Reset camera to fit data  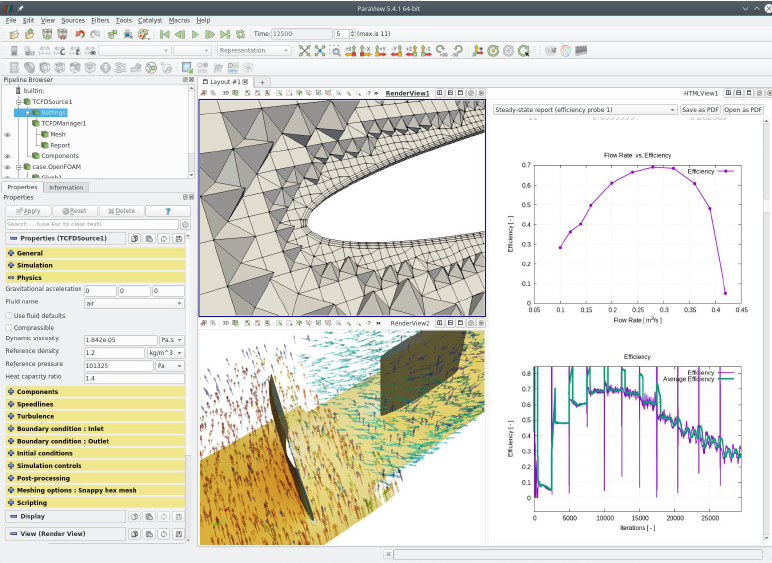click(305, 51)
